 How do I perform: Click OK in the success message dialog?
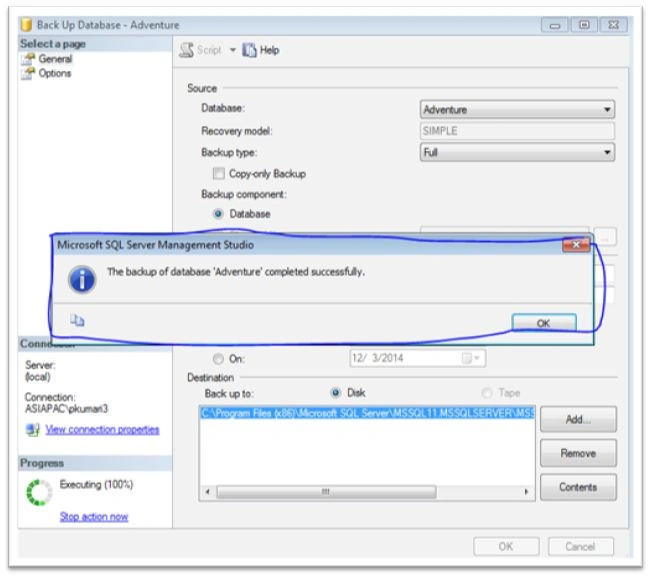coord(543,323)
